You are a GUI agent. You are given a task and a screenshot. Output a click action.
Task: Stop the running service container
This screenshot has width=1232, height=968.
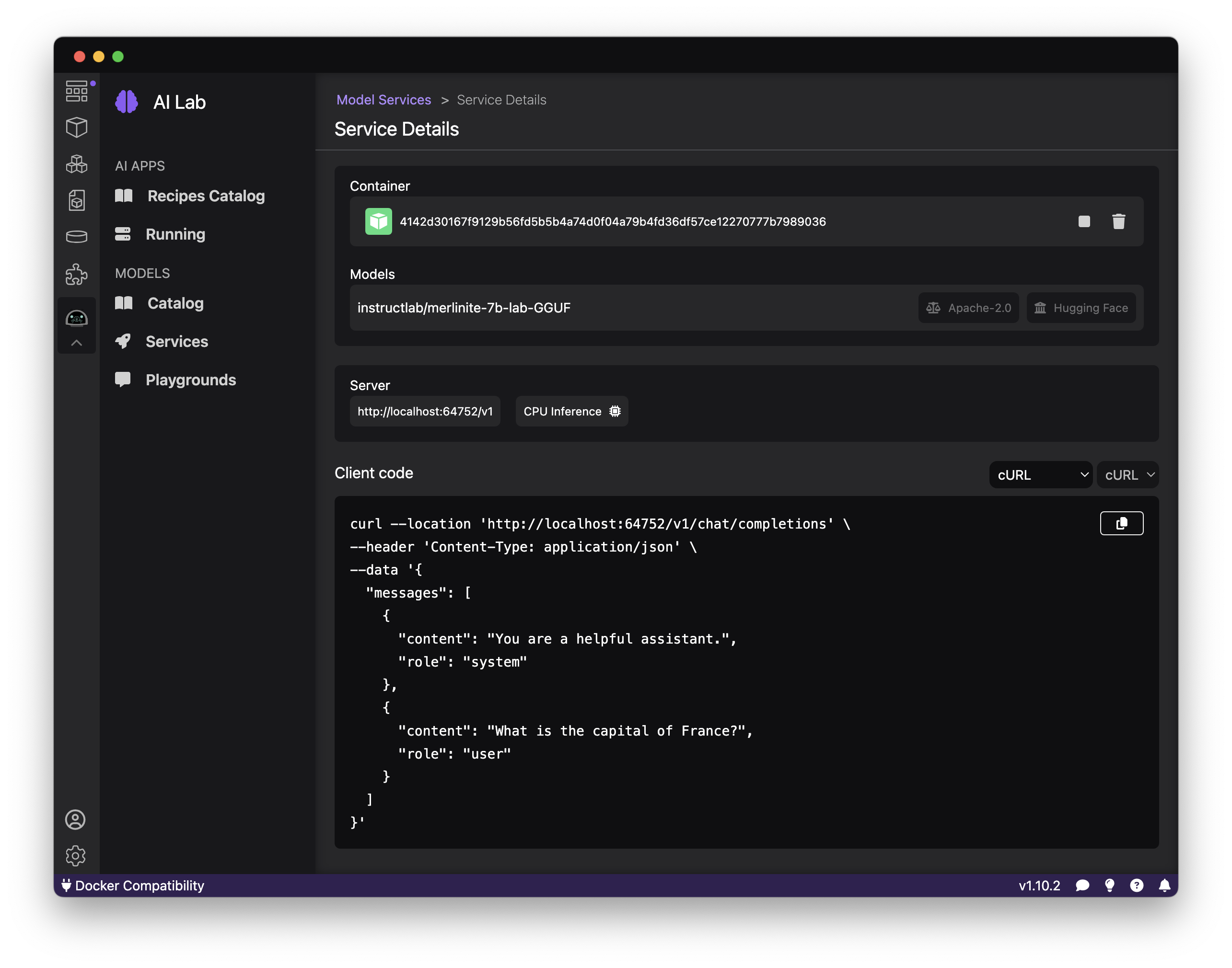pyautogui.click(x=1083, y=221)
